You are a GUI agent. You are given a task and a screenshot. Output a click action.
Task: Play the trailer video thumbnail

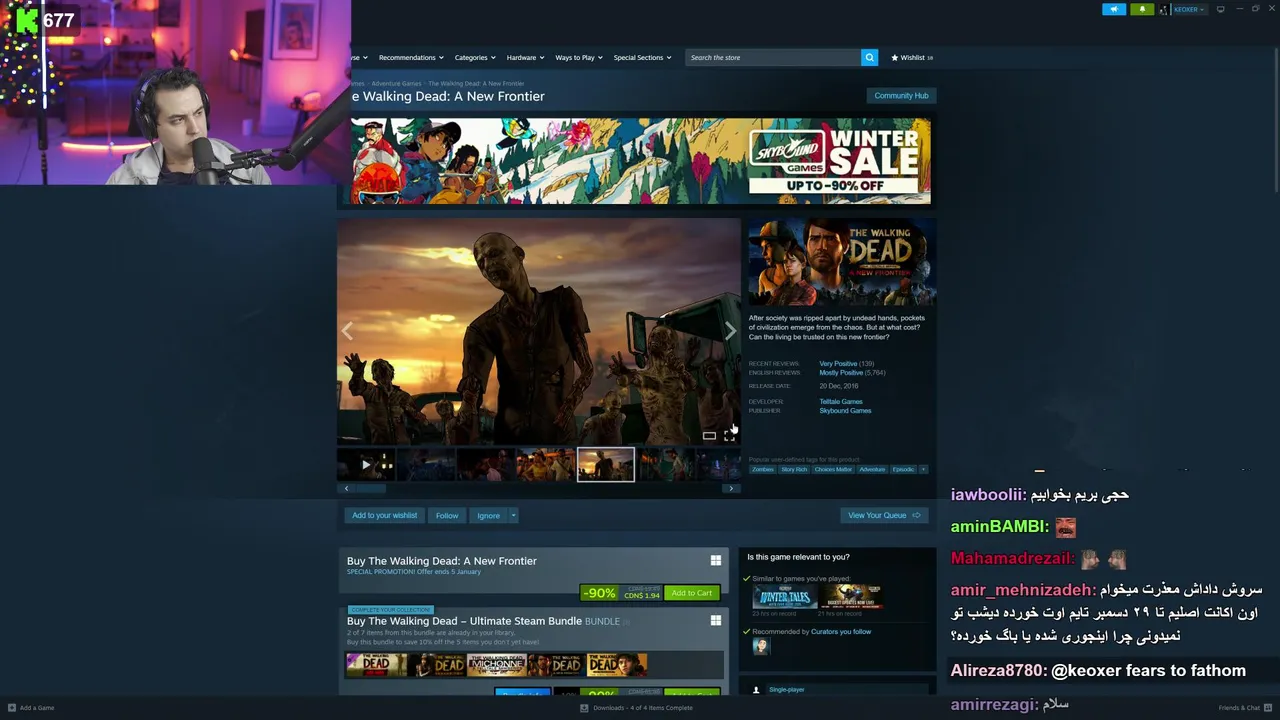[x=365, y=465]
